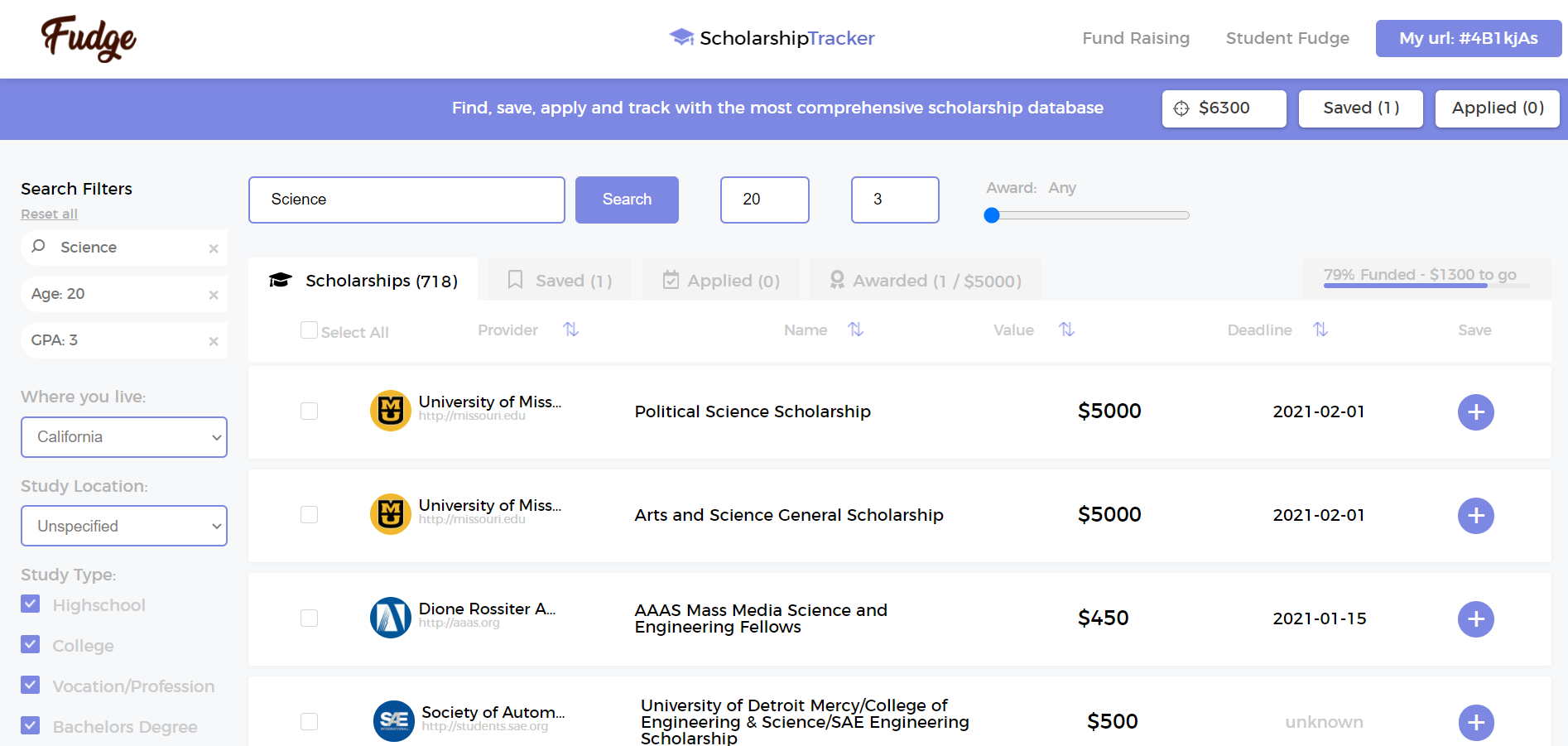The height and width of the screenshot is (746, 1568).
Task: Open the Study Location Unspecified dropdown
Action: tap(124, 526)
